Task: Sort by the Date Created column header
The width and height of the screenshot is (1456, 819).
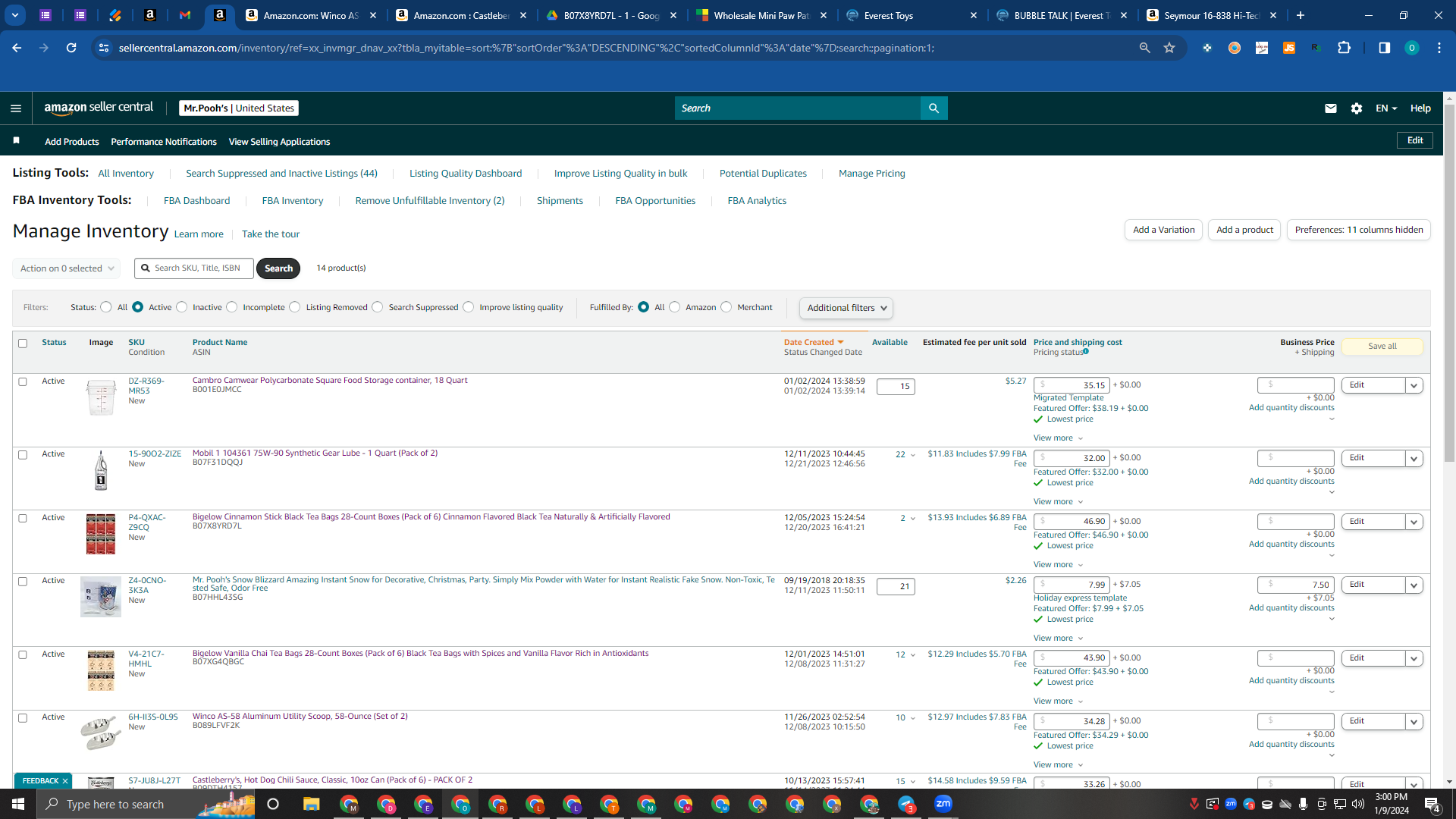Action: tap(814, 343)
